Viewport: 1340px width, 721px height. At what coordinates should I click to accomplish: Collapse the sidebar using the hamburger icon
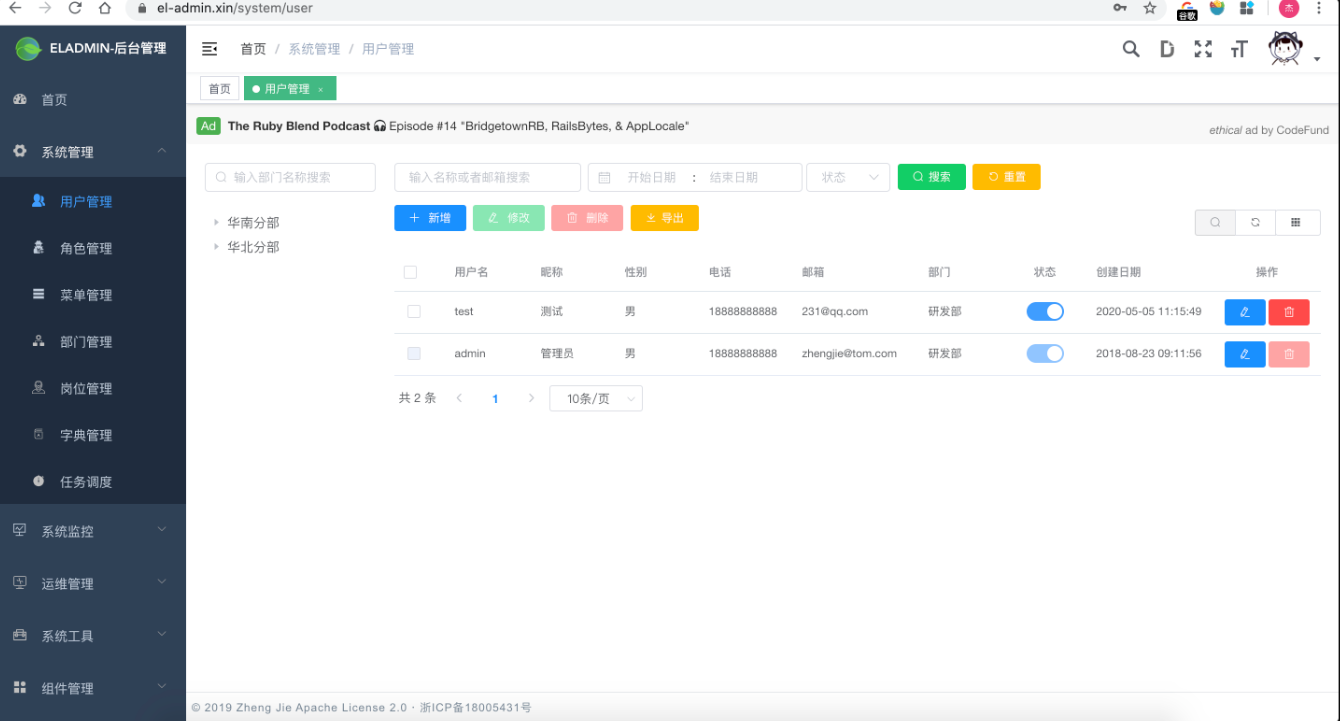tap(209, 47)
